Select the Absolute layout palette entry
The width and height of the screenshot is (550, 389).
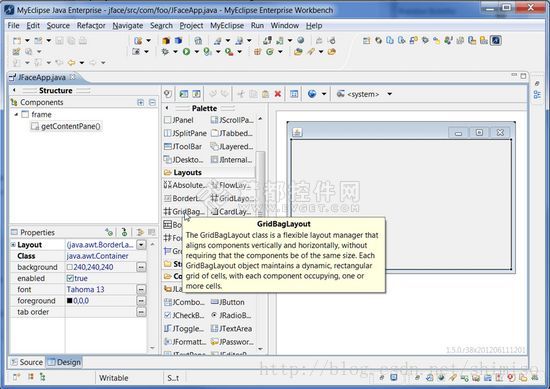185,185
